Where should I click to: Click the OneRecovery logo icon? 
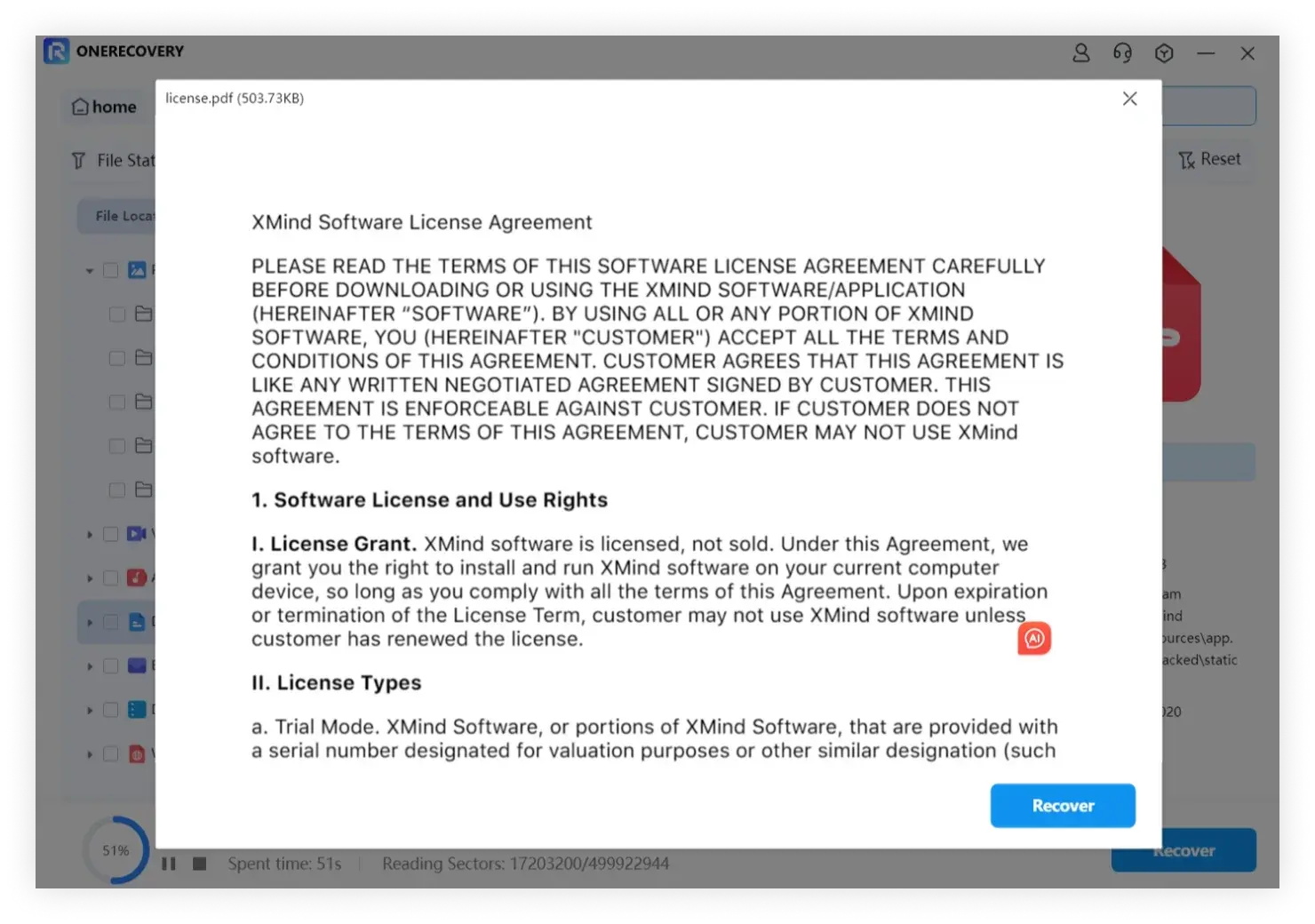coord(56,52)
